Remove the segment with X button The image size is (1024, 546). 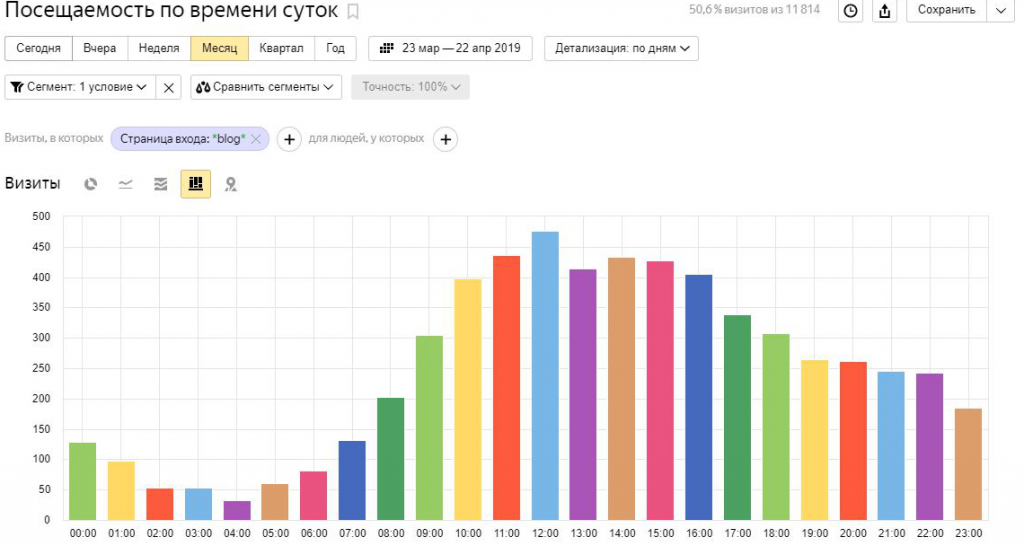tap(169, 87)
